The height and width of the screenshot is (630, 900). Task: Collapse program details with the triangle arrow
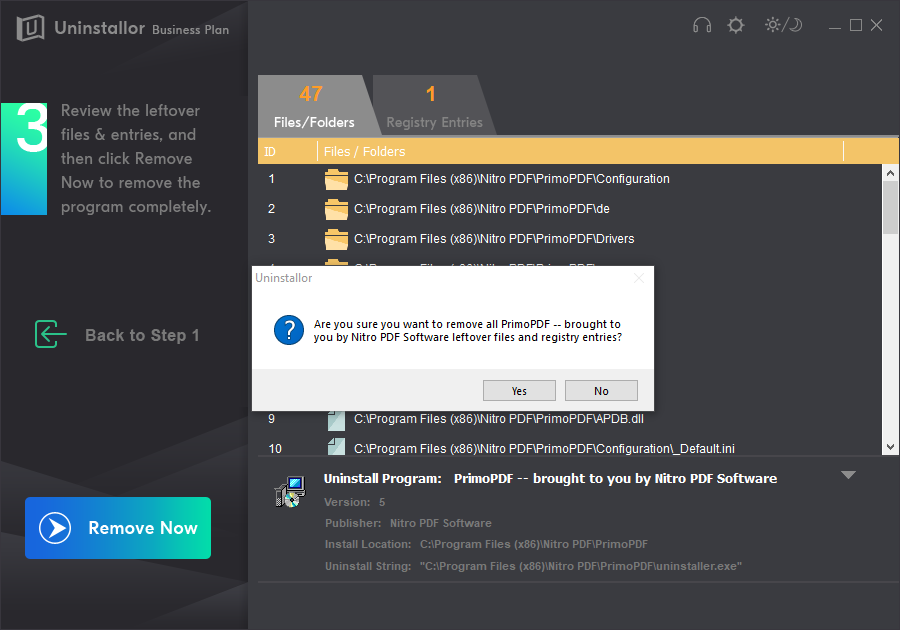coord(848,475)
